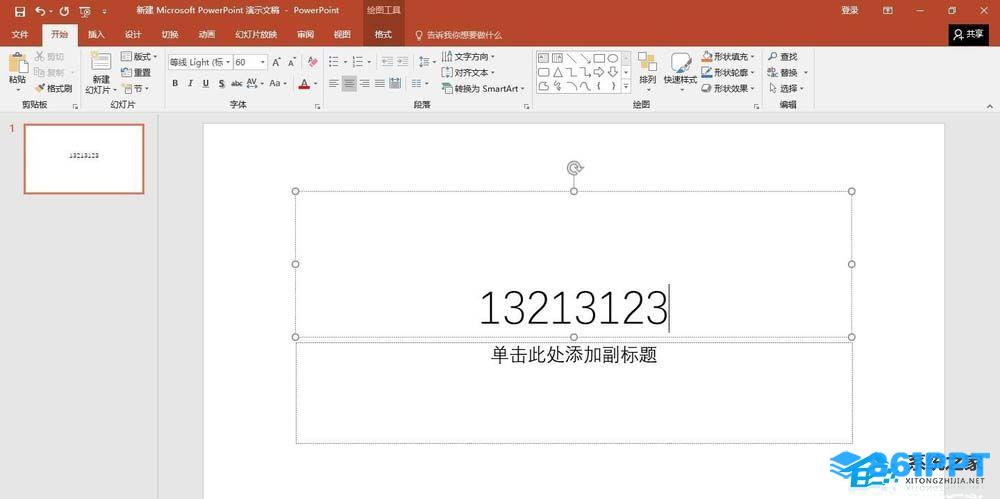This screenshot has height=499, width=1000.
Task: Toggle Italic formatting
Action: click(190, 83)
